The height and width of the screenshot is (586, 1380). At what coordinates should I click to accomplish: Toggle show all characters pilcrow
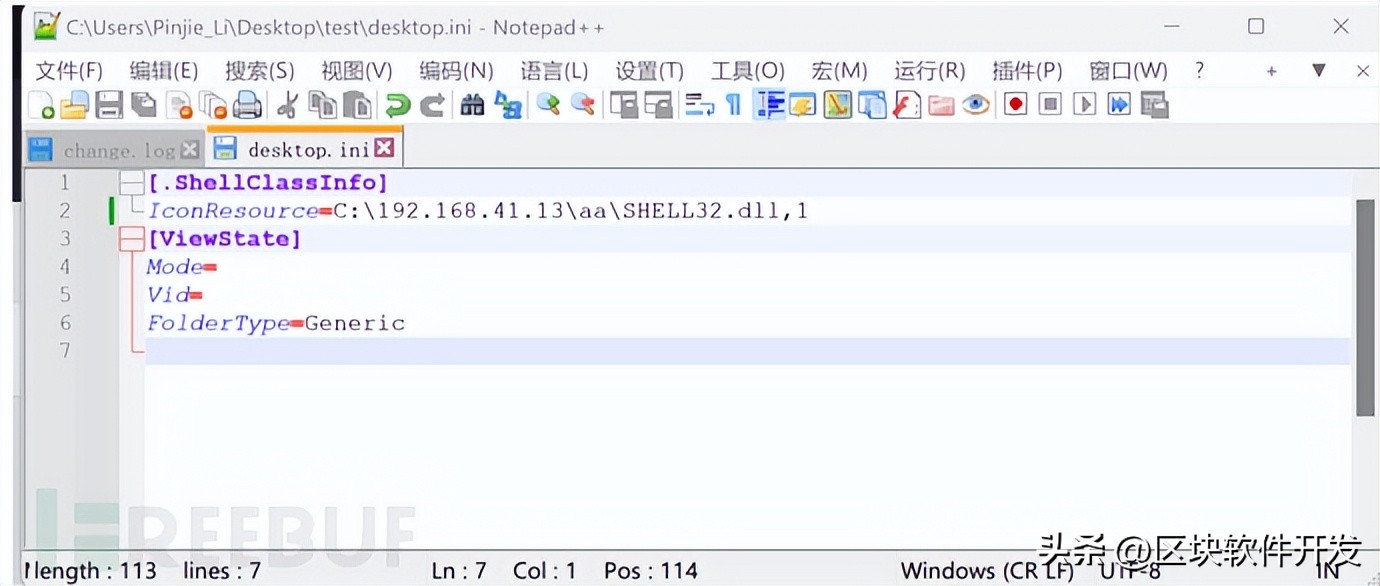(733, 105)
